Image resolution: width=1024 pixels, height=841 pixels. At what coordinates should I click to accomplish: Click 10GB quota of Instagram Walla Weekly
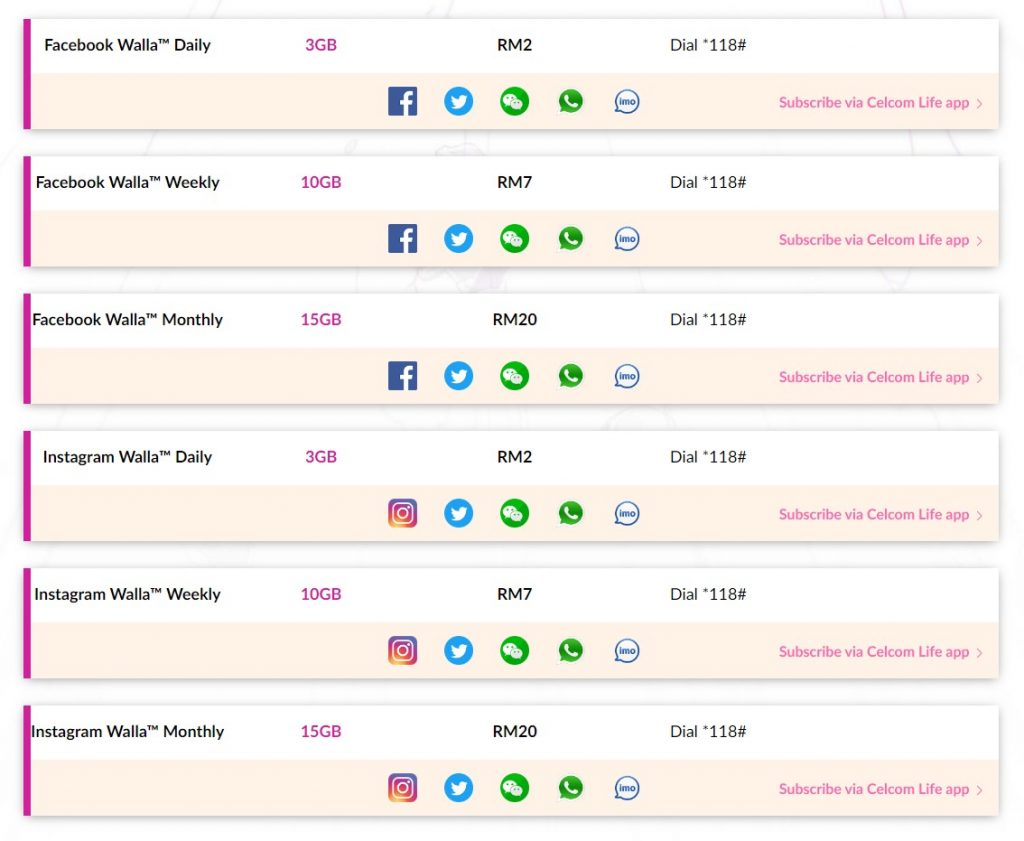321,594
